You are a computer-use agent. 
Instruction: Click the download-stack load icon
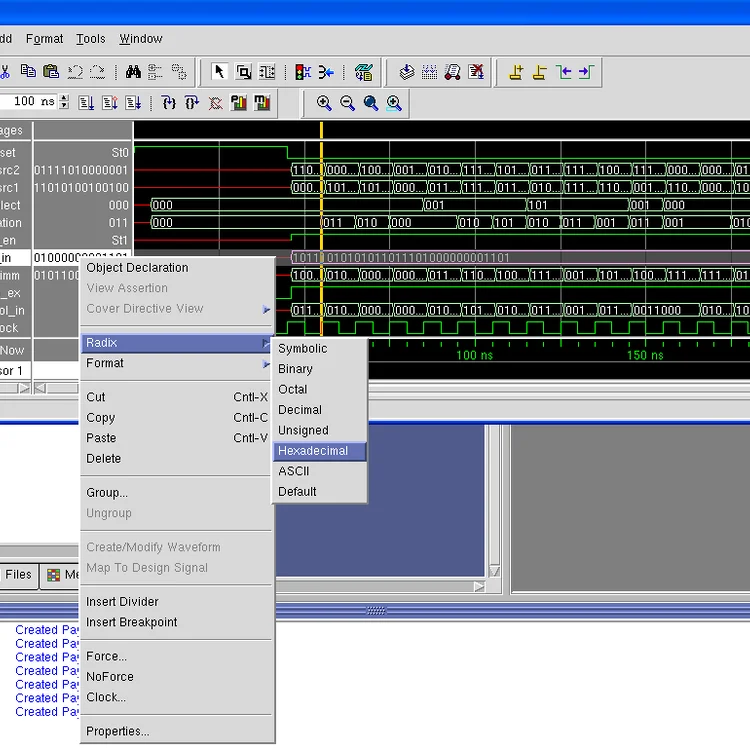(x=406, y=72)
